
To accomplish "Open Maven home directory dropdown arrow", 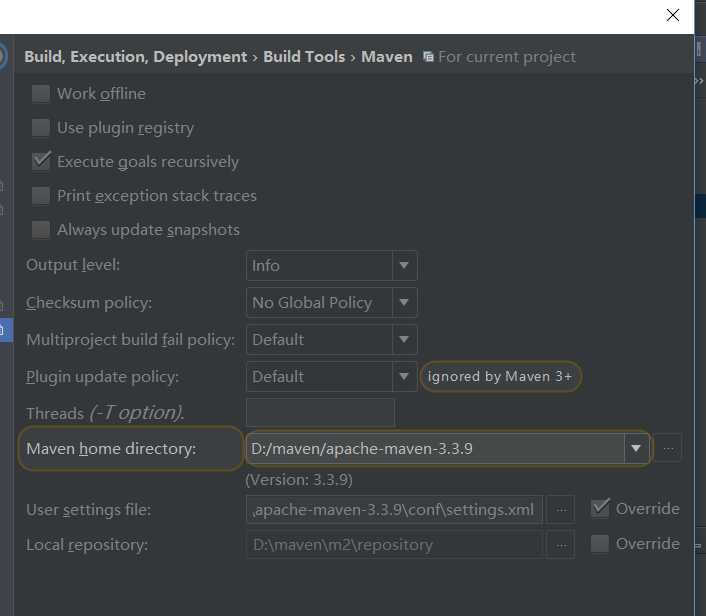I will tap(636, 448).
